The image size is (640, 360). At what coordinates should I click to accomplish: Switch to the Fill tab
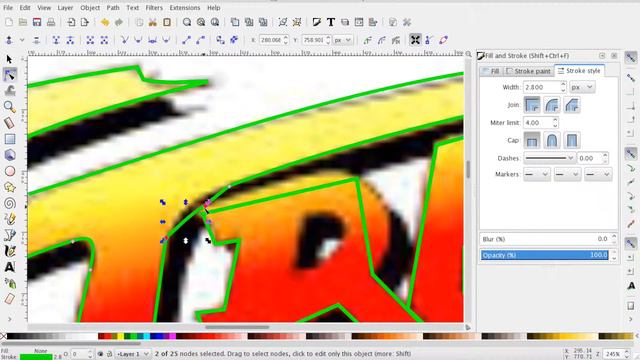491,71
